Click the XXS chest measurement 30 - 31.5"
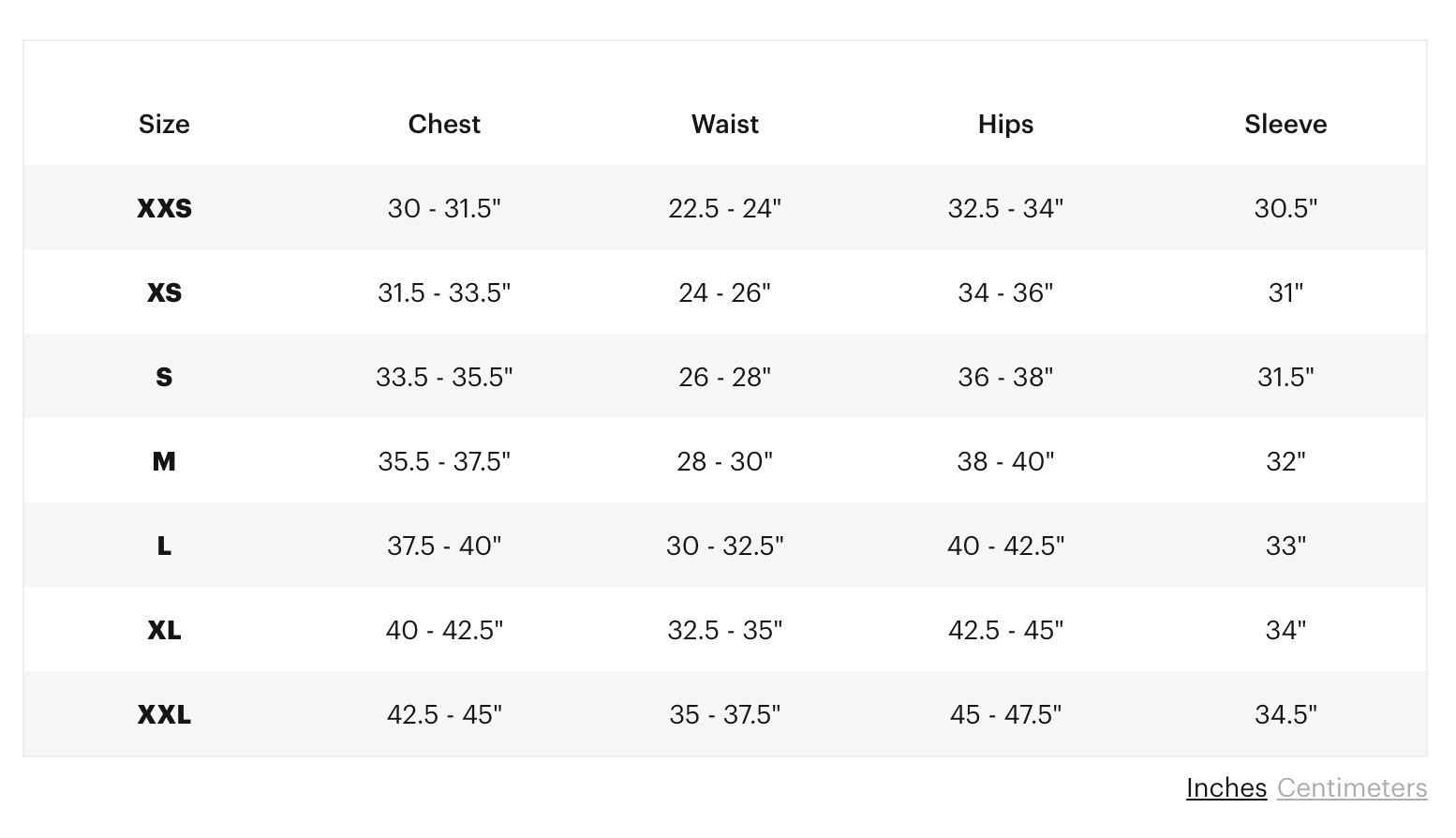This screenshot has width=1456, height=838. (x=444, y=208)
